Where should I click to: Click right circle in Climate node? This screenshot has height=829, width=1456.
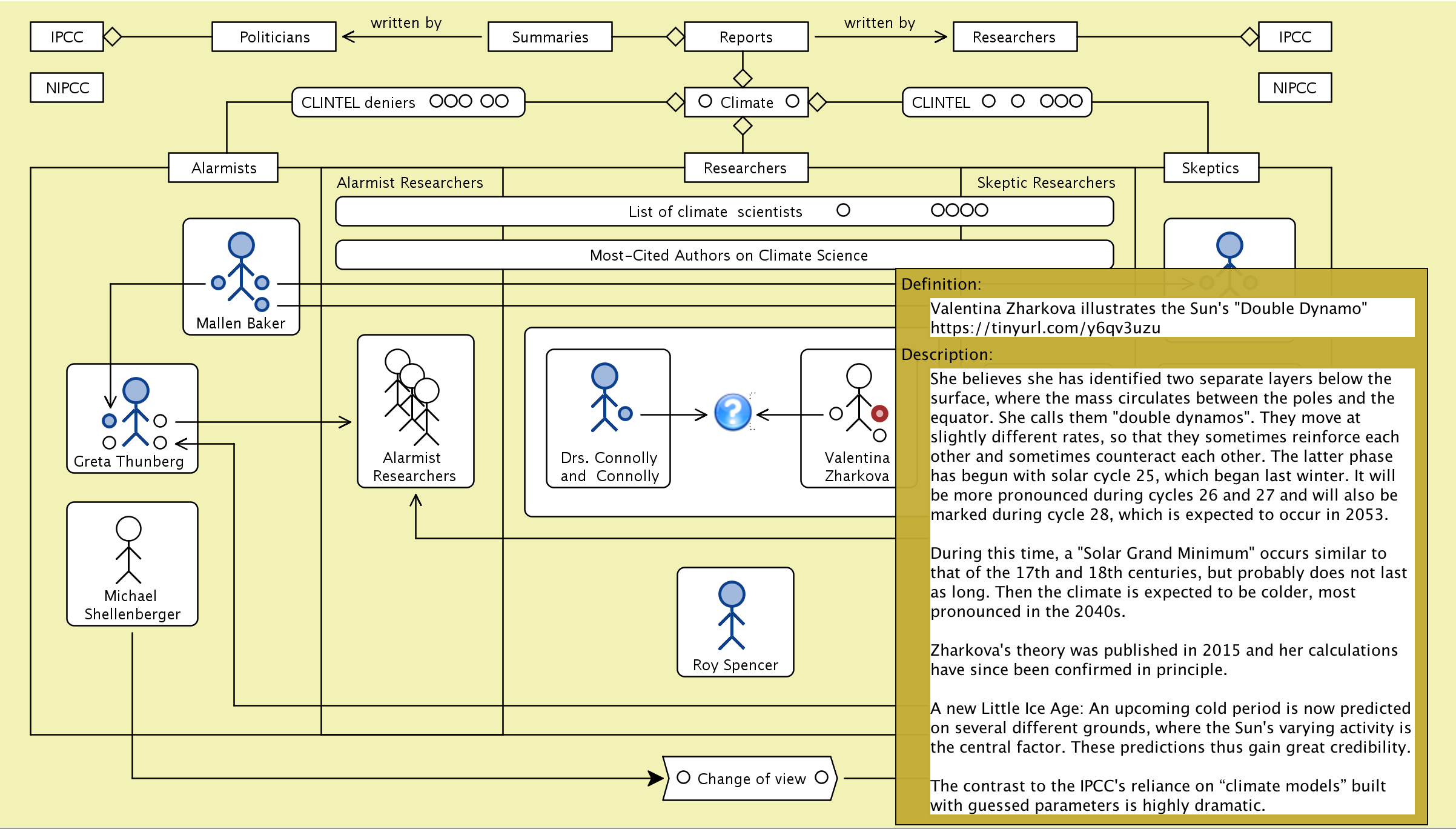click(x=792, y=101)
